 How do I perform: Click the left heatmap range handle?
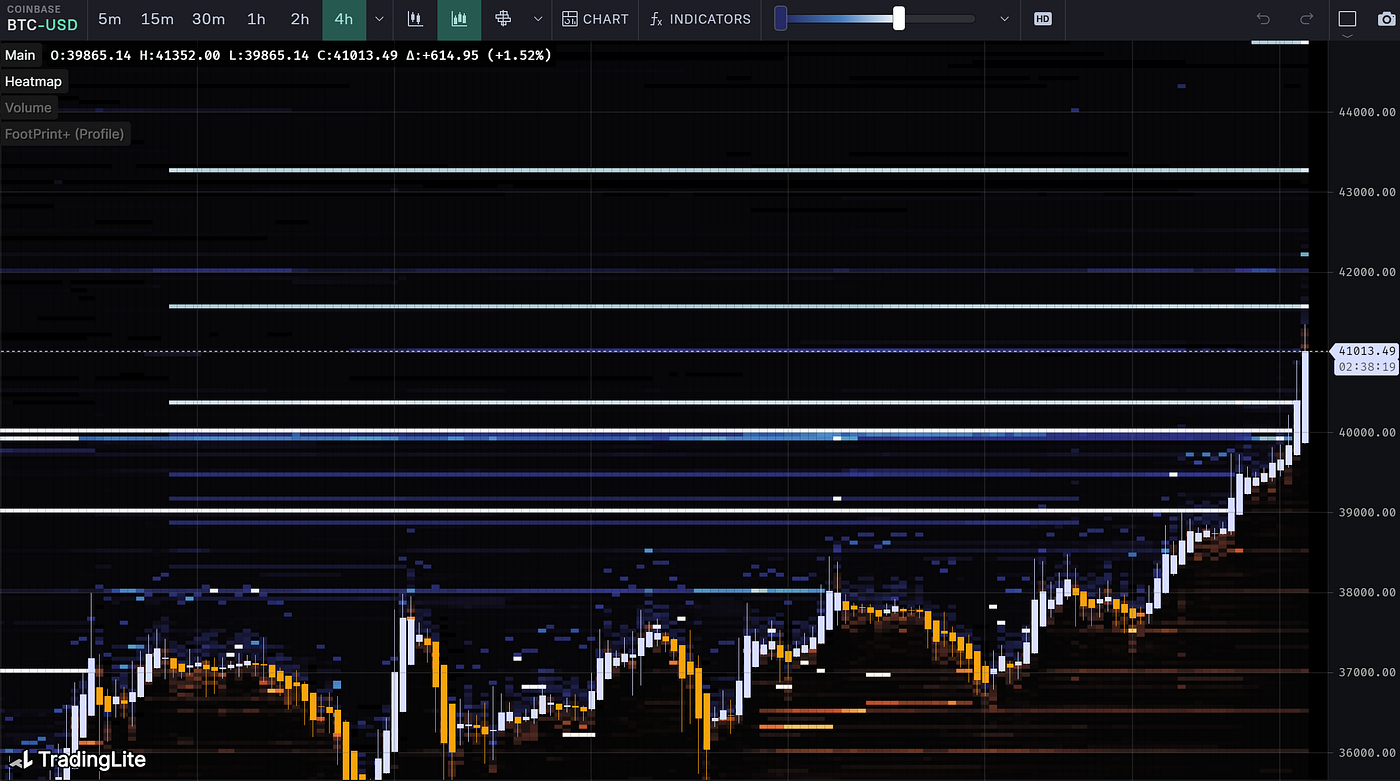click(x=781, y=18)
